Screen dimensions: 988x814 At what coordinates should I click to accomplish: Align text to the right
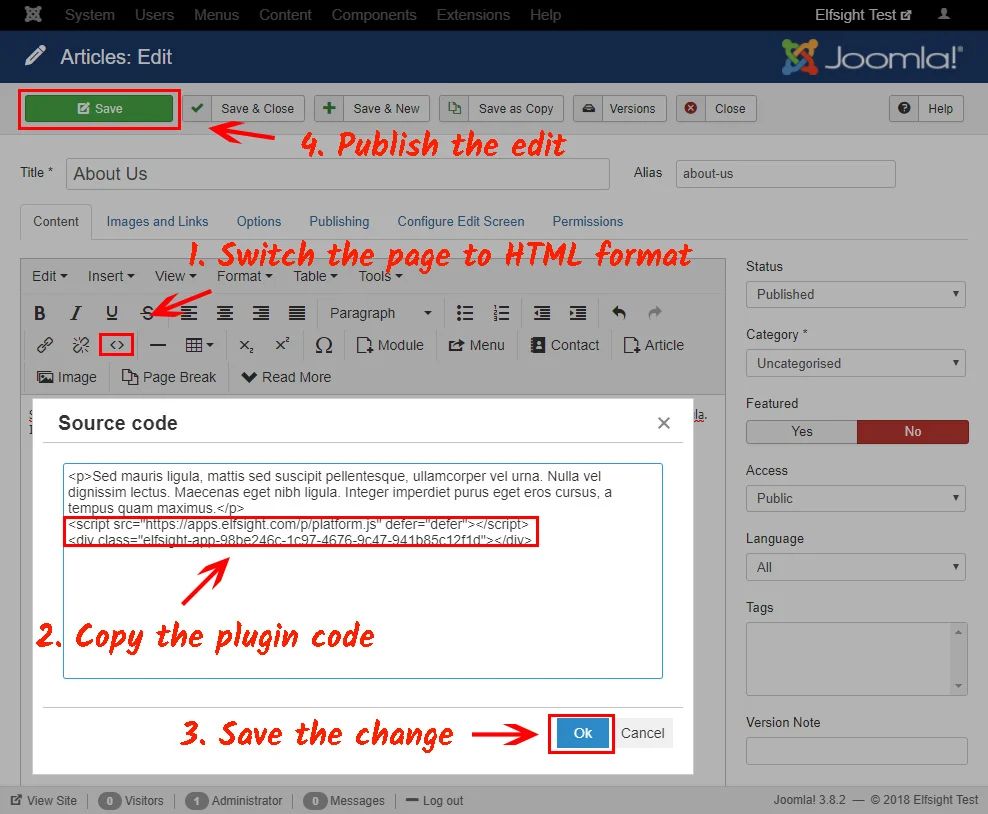tap(261, 312)
